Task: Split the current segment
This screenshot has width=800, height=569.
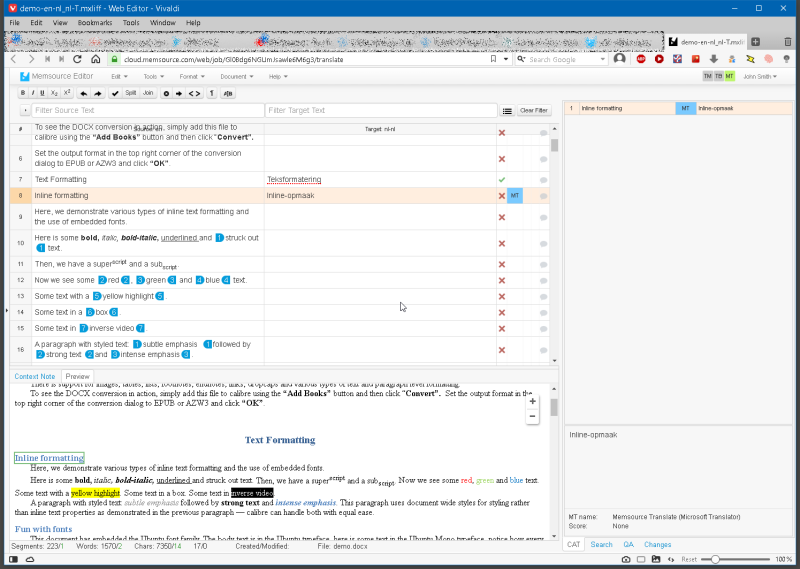Action: [131, 93]
